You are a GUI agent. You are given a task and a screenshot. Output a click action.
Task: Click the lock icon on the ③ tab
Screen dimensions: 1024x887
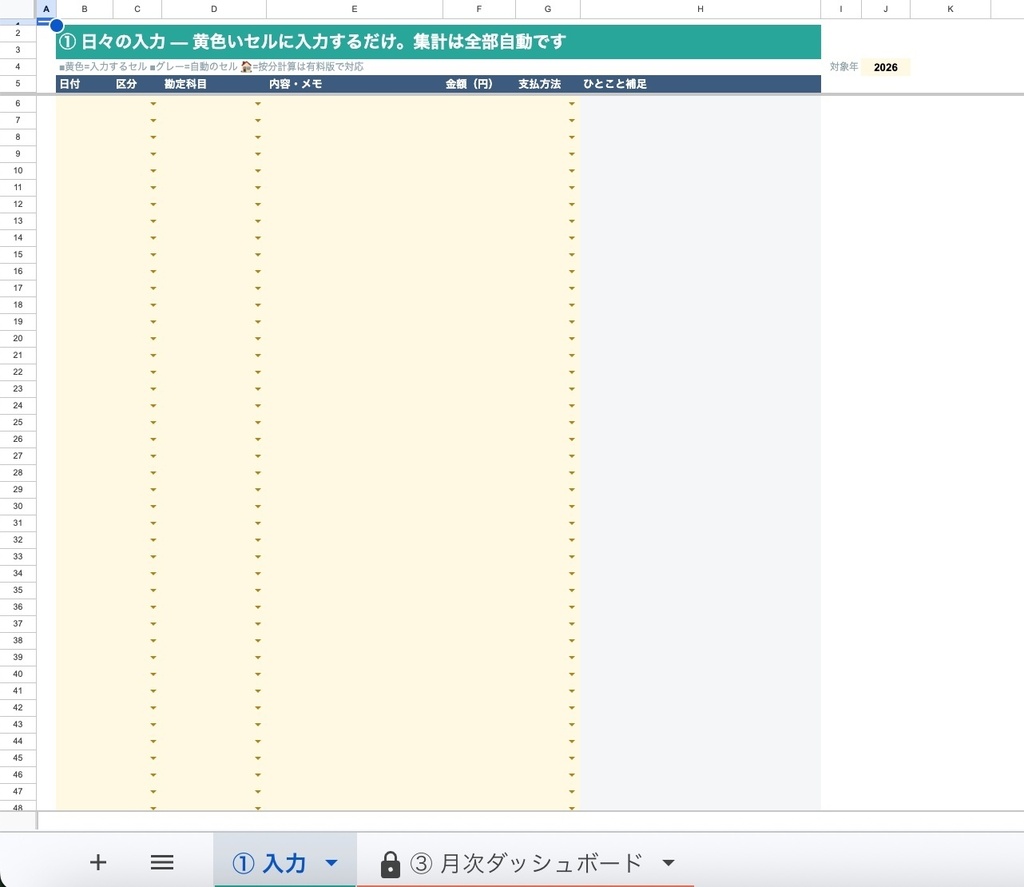[x=390, y=864]
